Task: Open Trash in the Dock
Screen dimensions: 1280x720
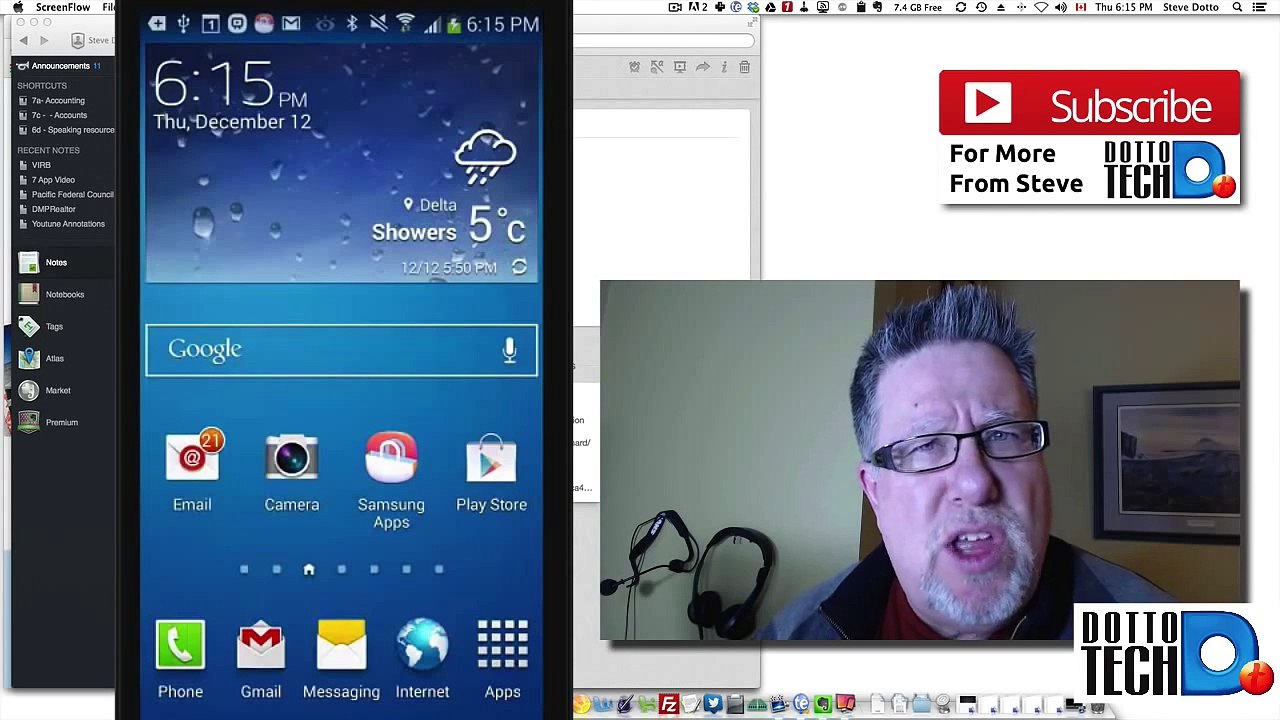Action: (x=1098, y=706)
